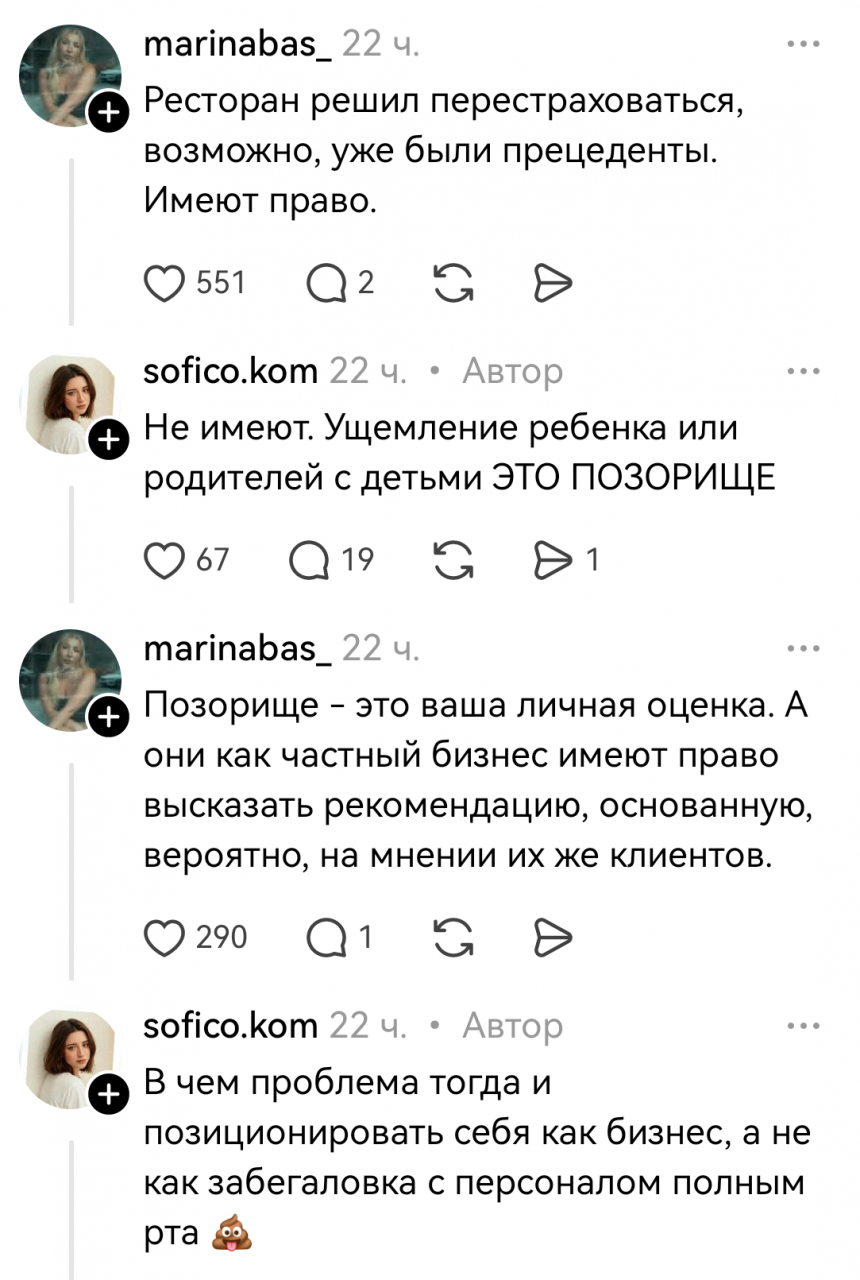Open more options for first marinabas_ comment
The image size is (860, 1280).
(803, 45)
